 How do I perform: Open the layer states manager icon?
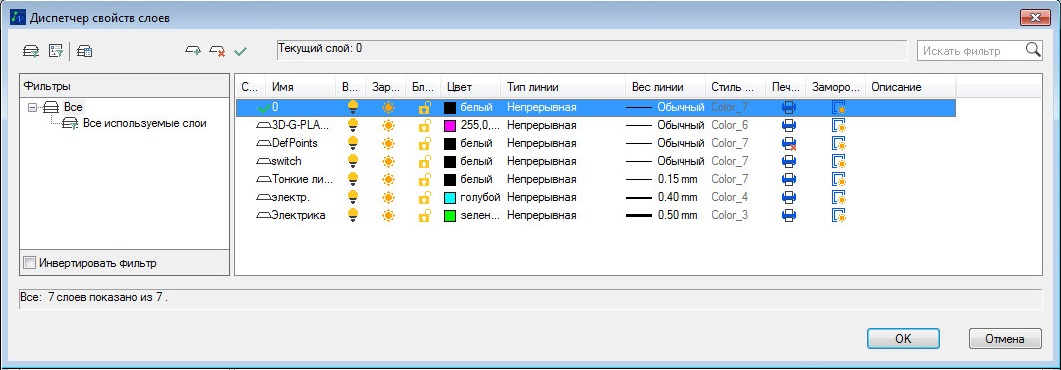[x=85, y=50]
